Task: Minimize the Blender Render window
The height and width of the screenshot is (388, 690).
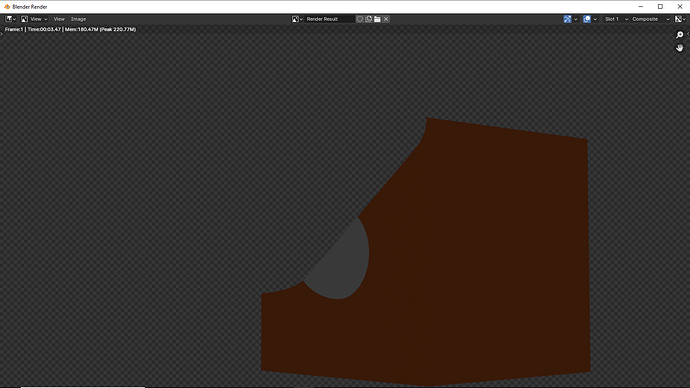Action: pos(641,7)
